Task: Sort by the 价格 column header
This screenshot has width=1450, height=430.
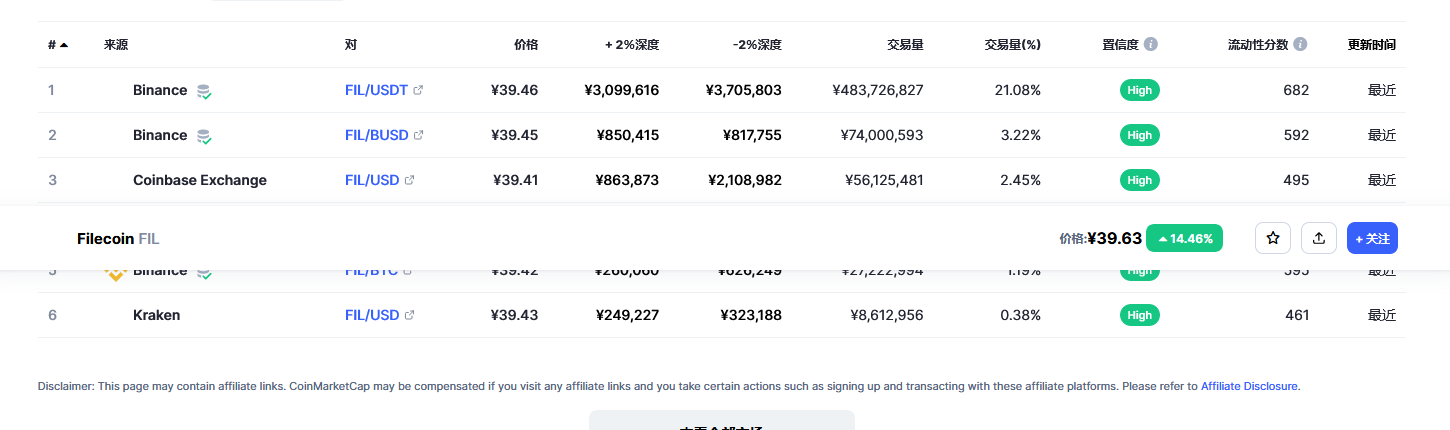Action: [x=525, y=45]
